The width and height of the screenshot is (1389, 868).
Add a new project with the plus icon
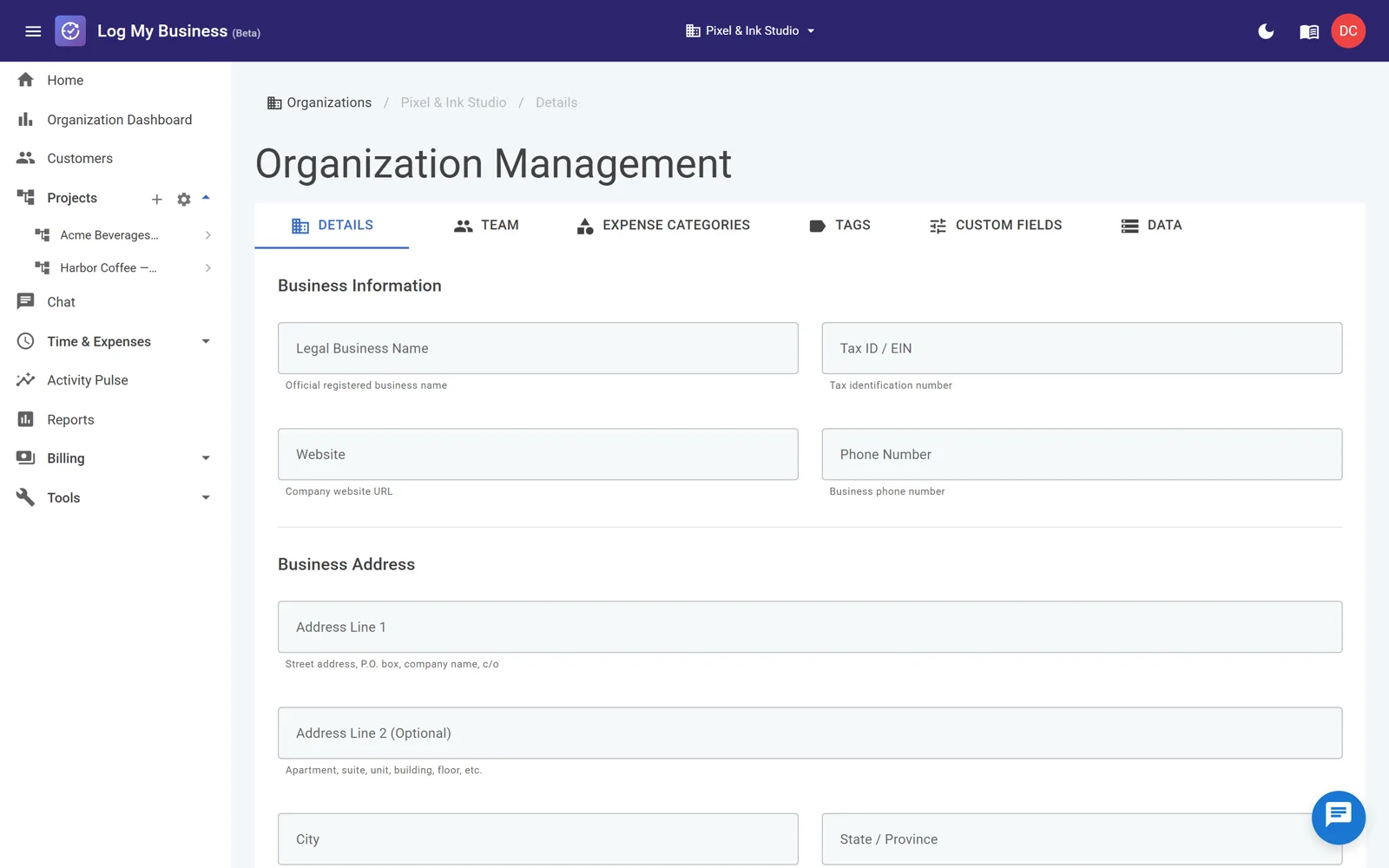pyautogui.click(x=157, y=199)
